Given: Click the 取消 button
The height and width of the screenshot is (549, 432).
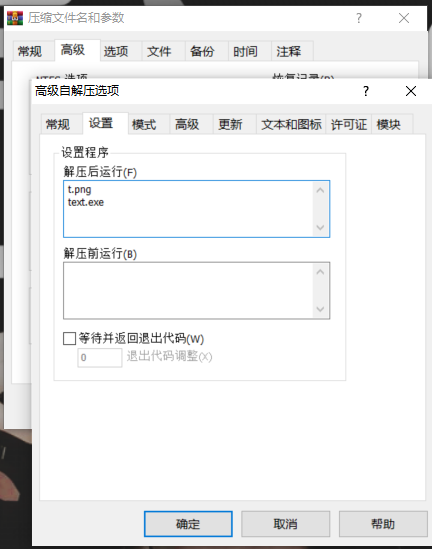Looking at the screenshot, I should 285,524.
